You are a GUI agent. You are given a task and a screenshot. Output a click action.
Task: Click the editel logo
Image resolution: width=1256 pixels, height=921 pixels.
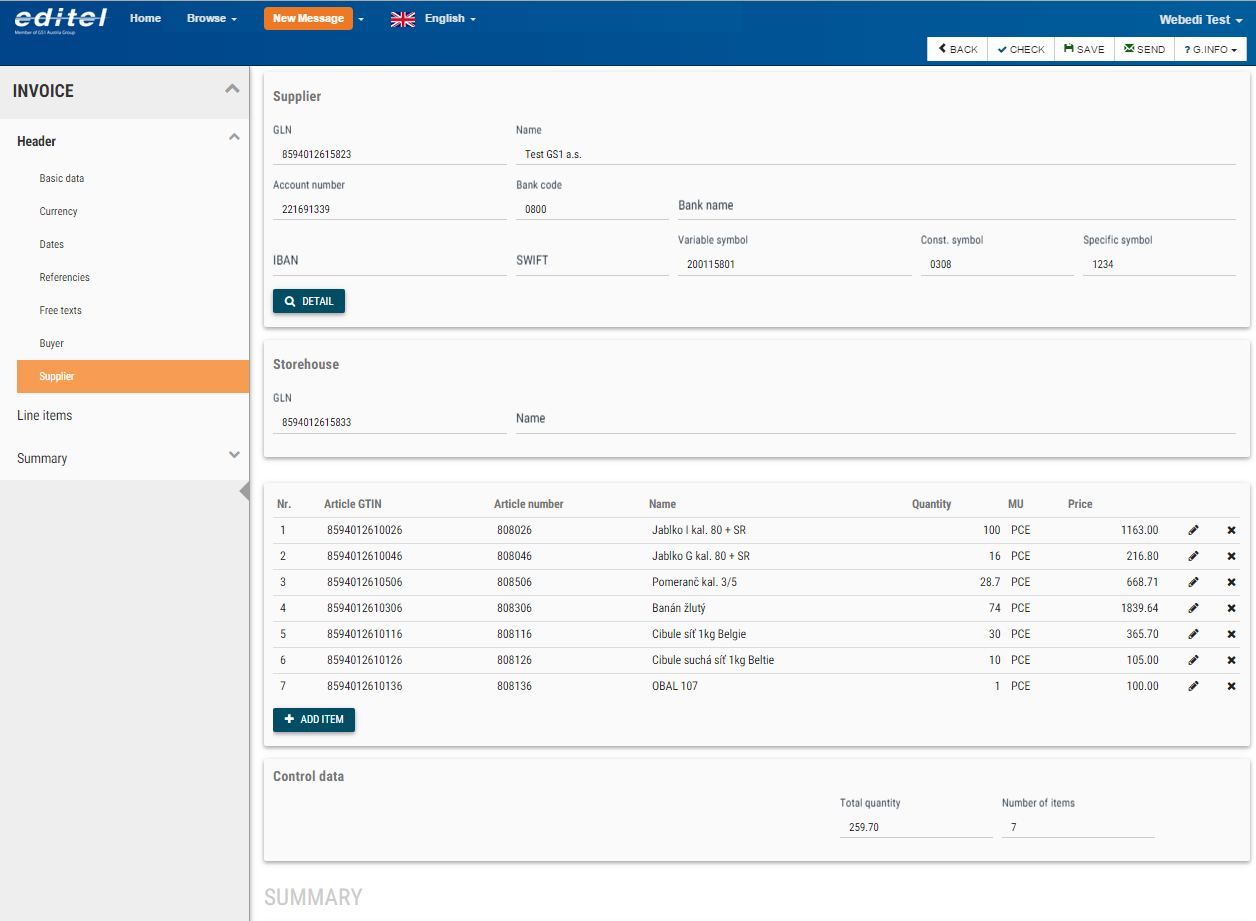[x=60, y=19]
